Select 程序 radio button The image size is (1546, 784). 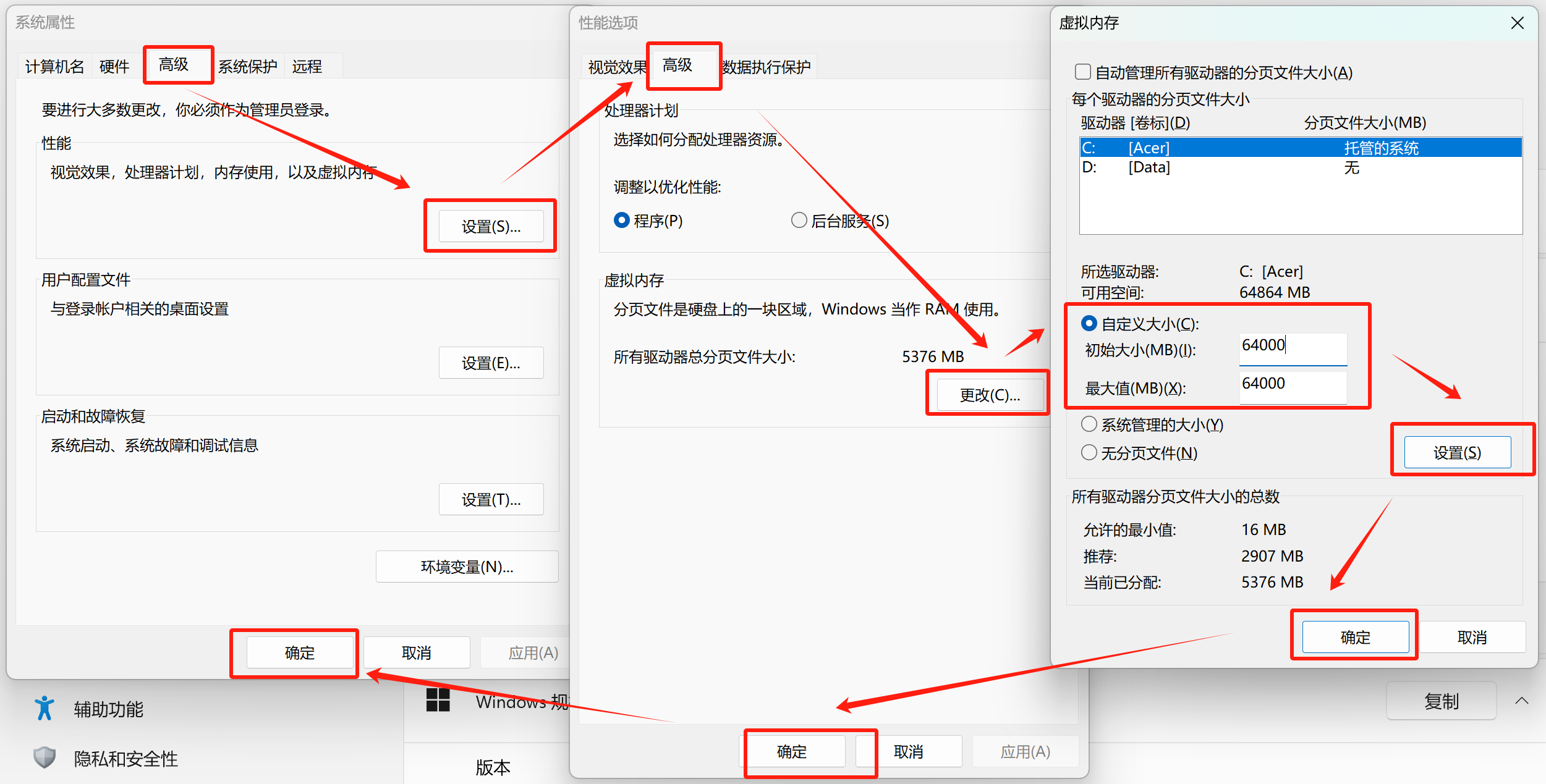point(622,221)
